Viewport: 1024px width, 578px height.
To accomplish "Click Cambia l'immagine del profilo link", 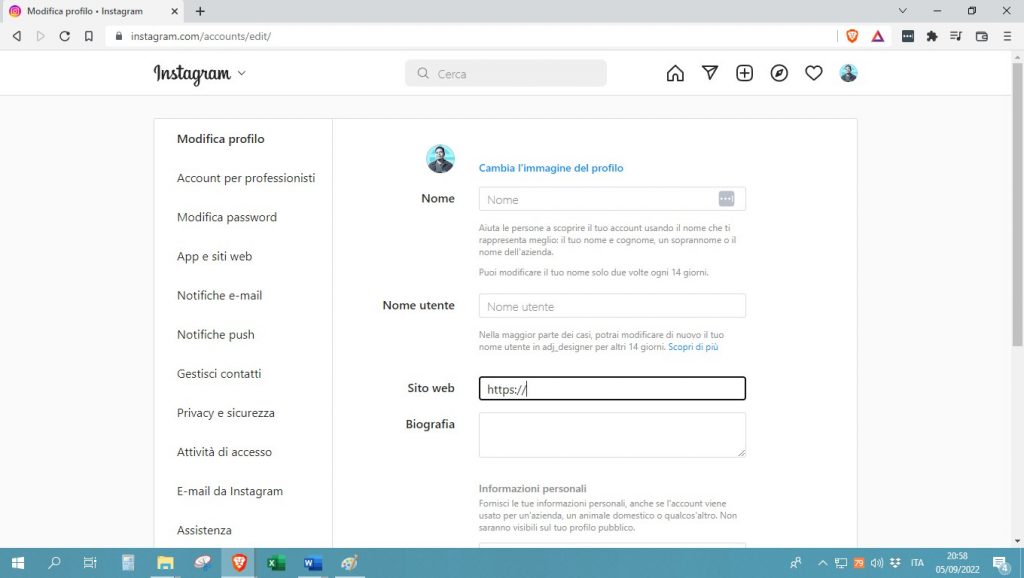I will click(x=551, y=168).
